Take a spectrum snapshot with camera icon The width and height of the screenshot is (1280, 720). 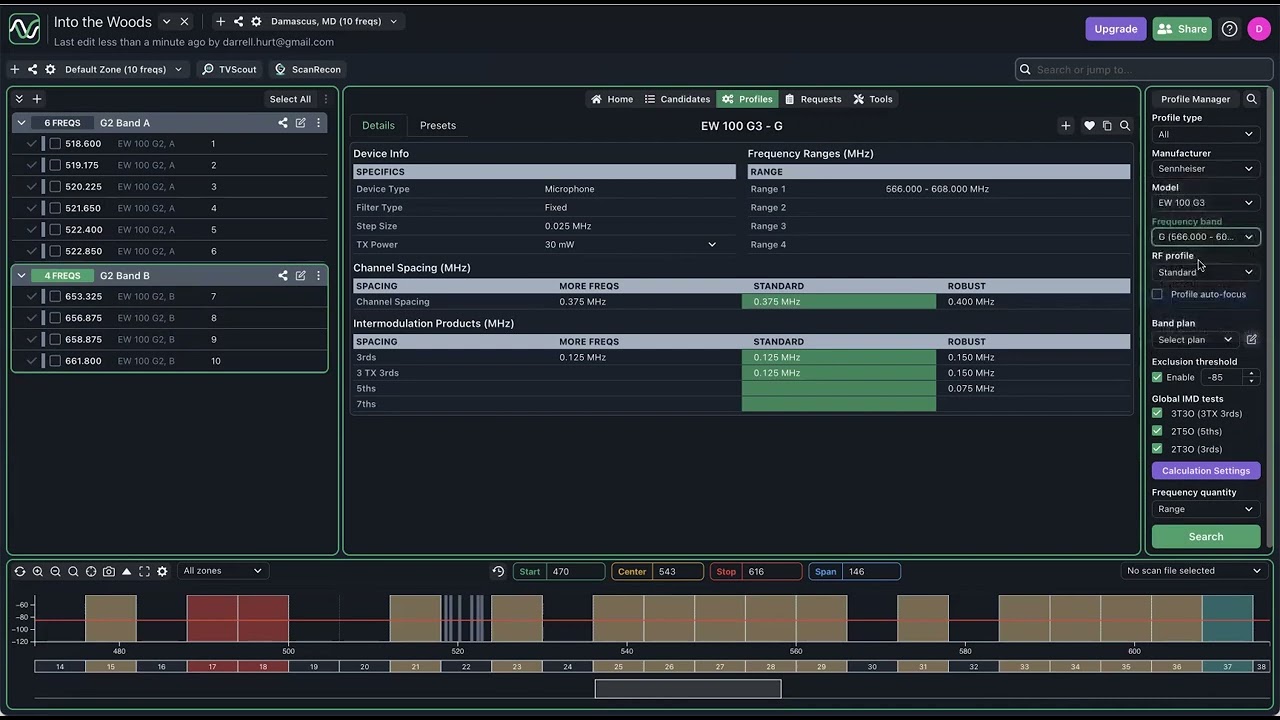coord(109,572)
